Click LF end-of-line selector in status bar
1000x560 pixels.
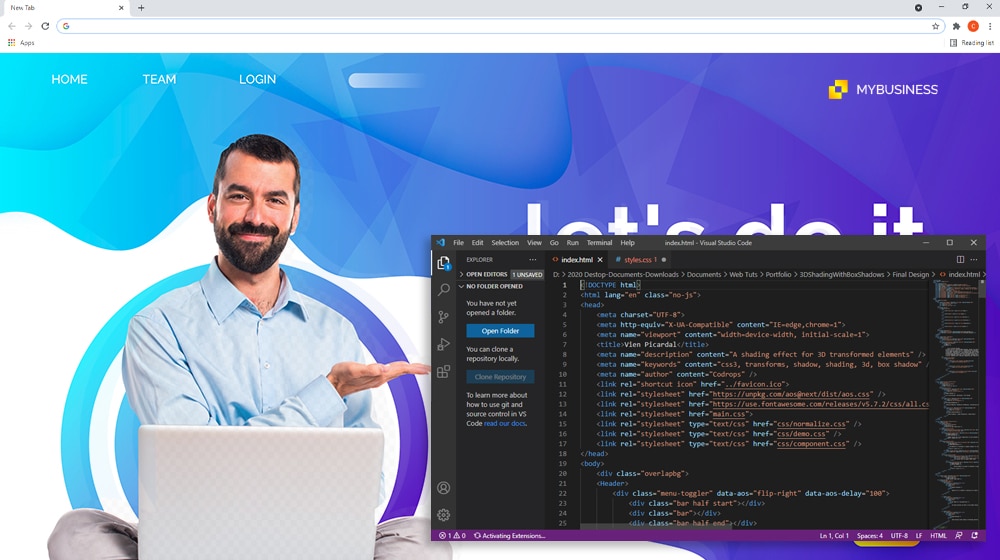[919, 536]
